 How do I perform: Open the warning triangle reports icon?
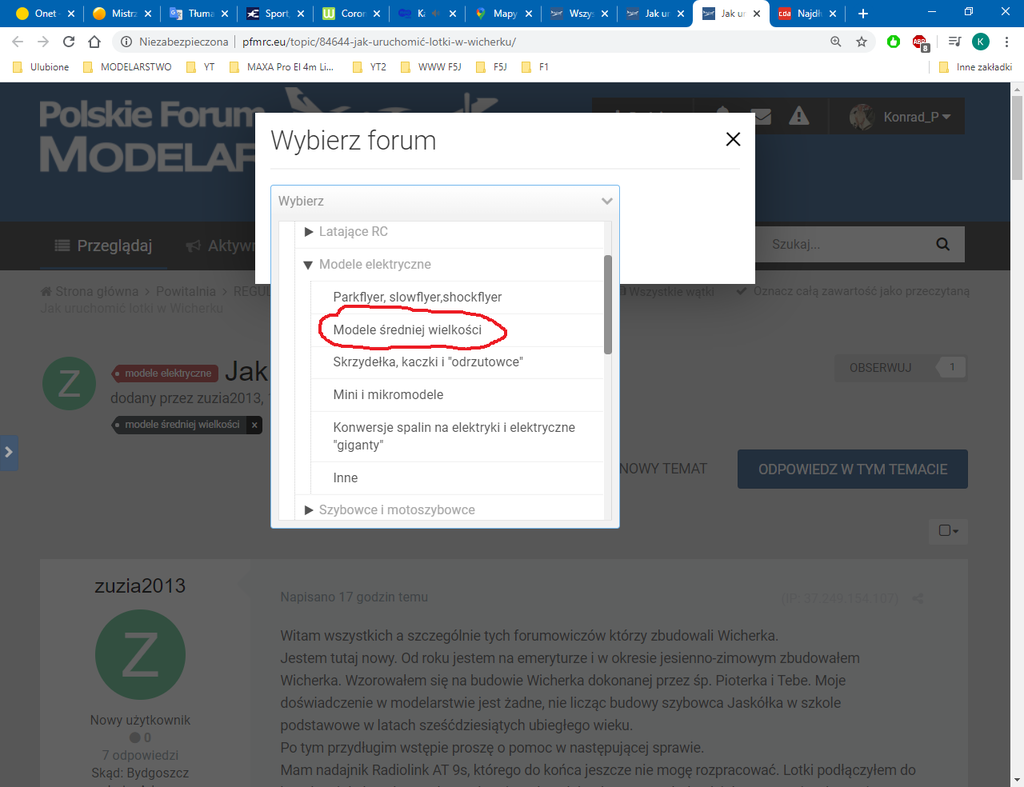[x=798, y=117]
